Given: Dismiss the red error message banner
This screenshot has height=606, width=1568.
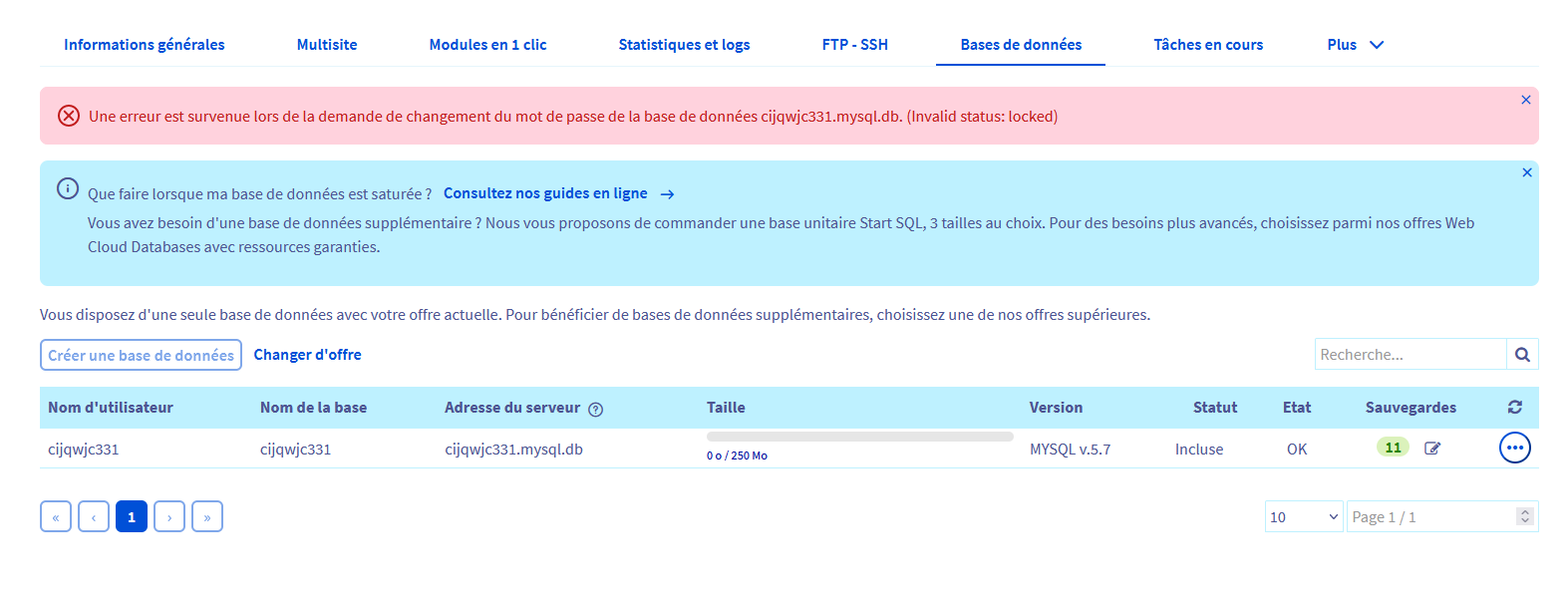Looking at the screenshot, I should click(1525, 100).
